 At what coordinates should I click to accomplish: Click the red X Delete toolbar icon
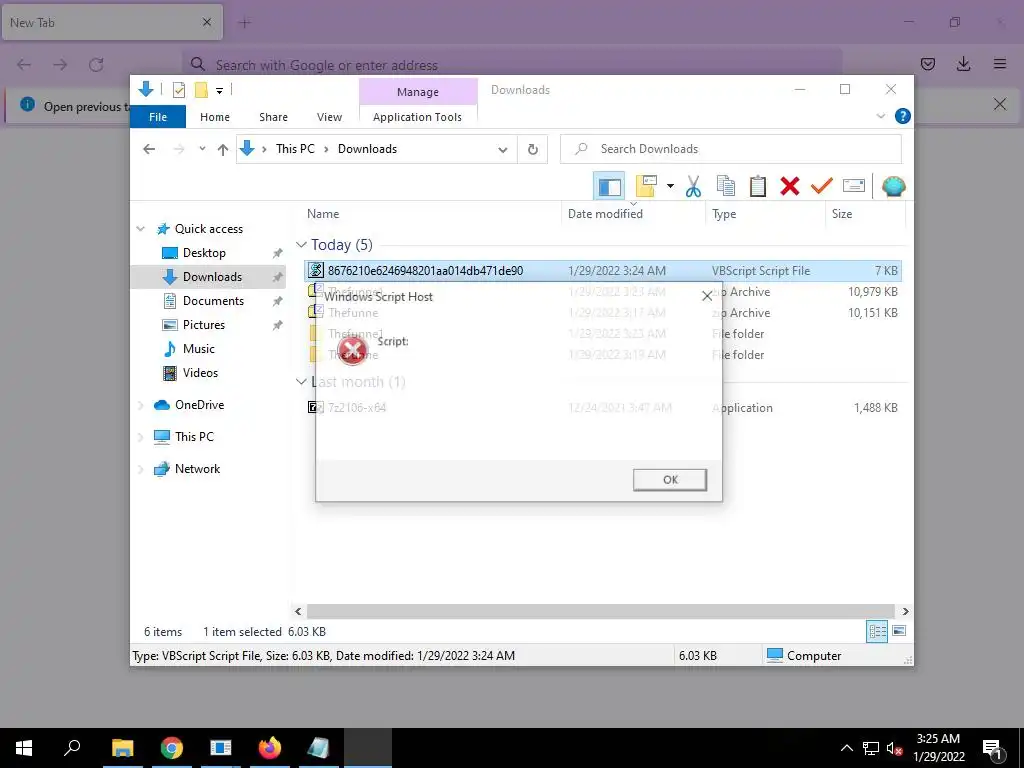(x=790, y=186)
